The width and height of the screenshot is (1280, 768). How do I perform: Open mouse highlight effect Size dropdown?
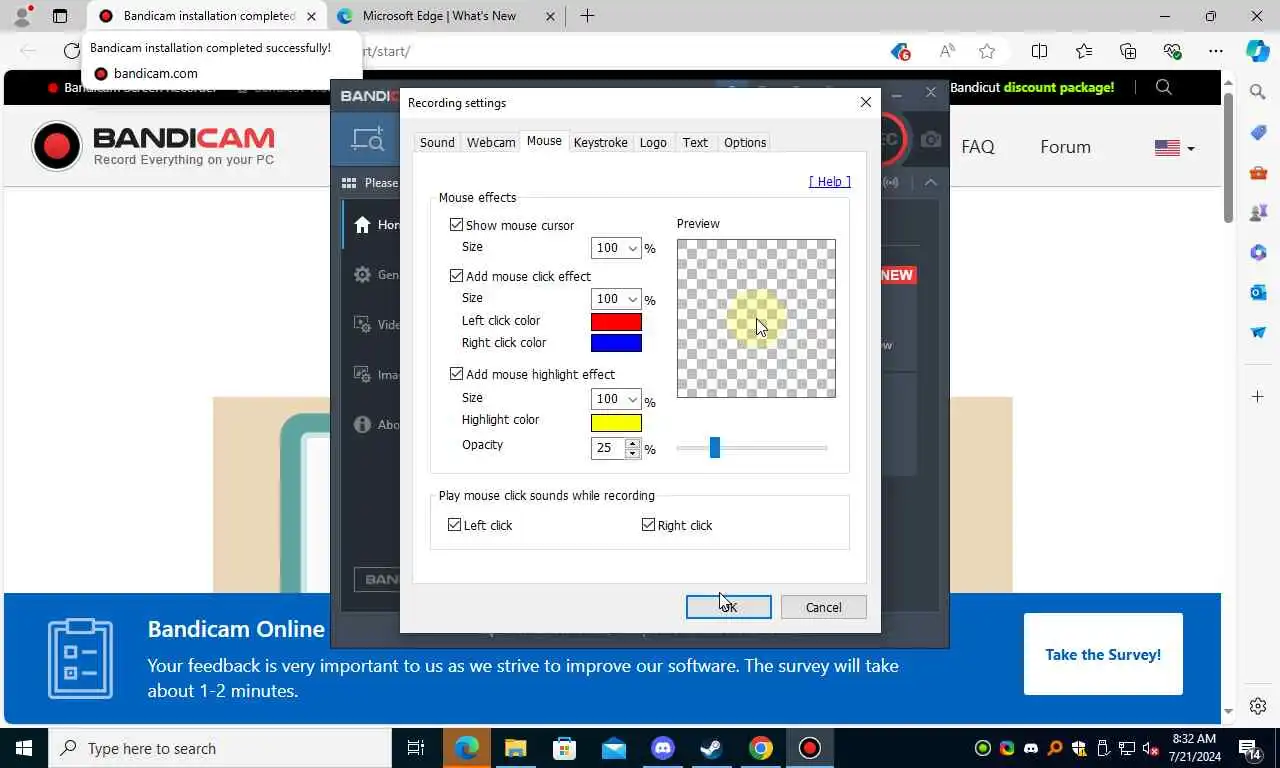click(x=616, y=399)
